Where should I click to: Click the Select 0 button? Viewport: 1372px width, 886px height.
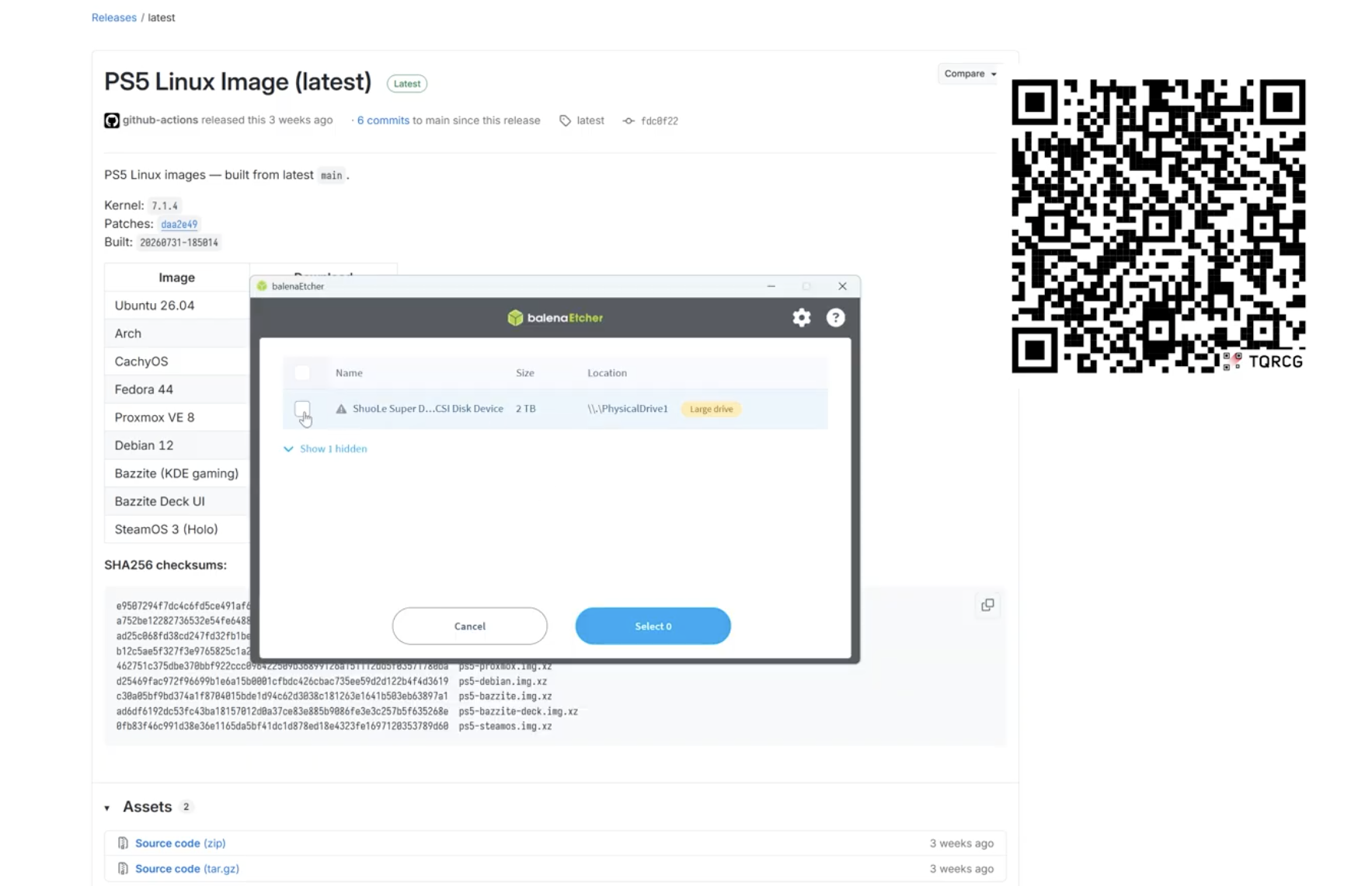coord(653,626)
